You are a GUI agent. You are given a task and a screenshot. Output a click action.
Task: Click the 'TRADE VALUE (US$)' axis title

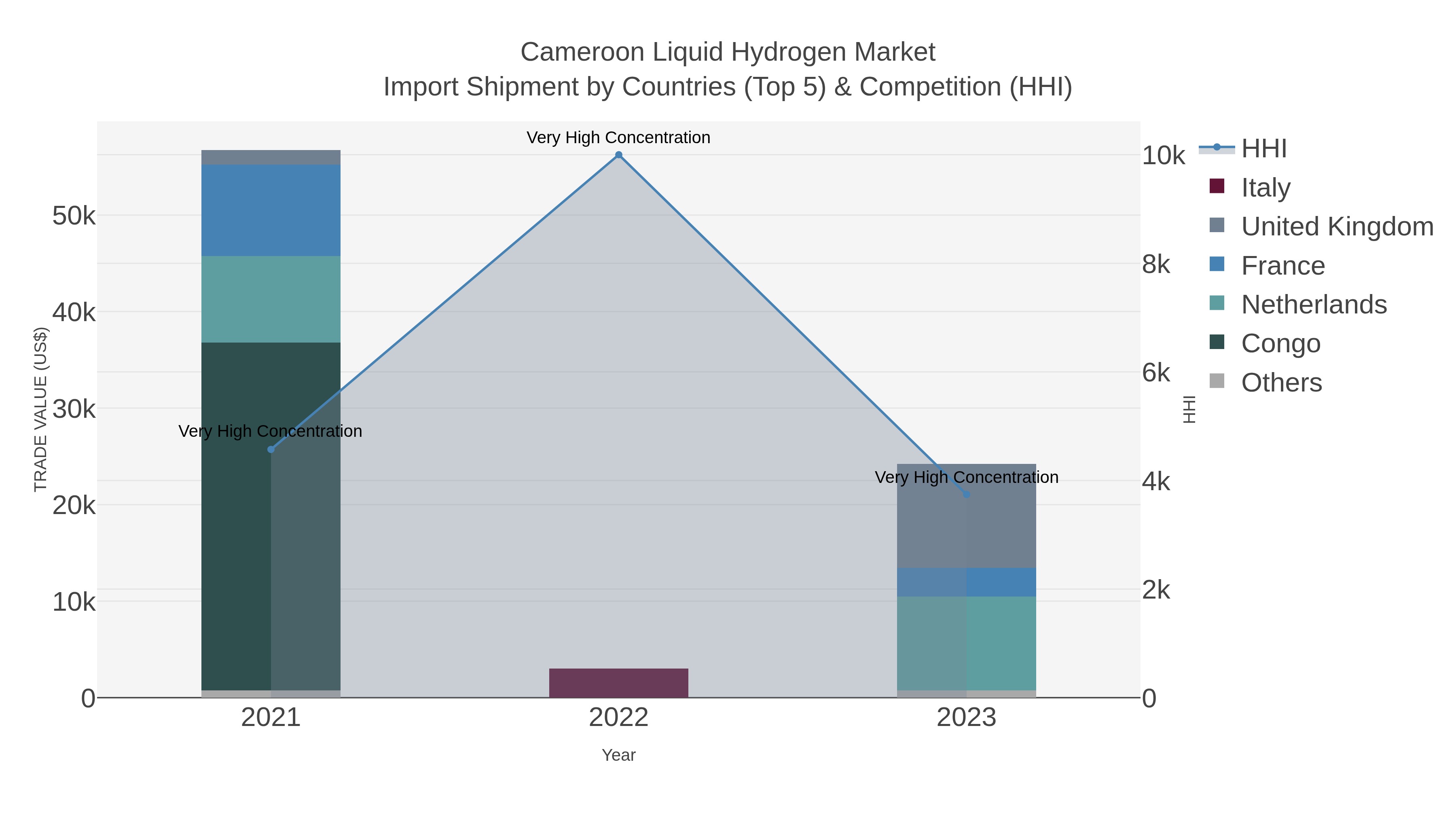pyautogui.click(x=41, y=409)
